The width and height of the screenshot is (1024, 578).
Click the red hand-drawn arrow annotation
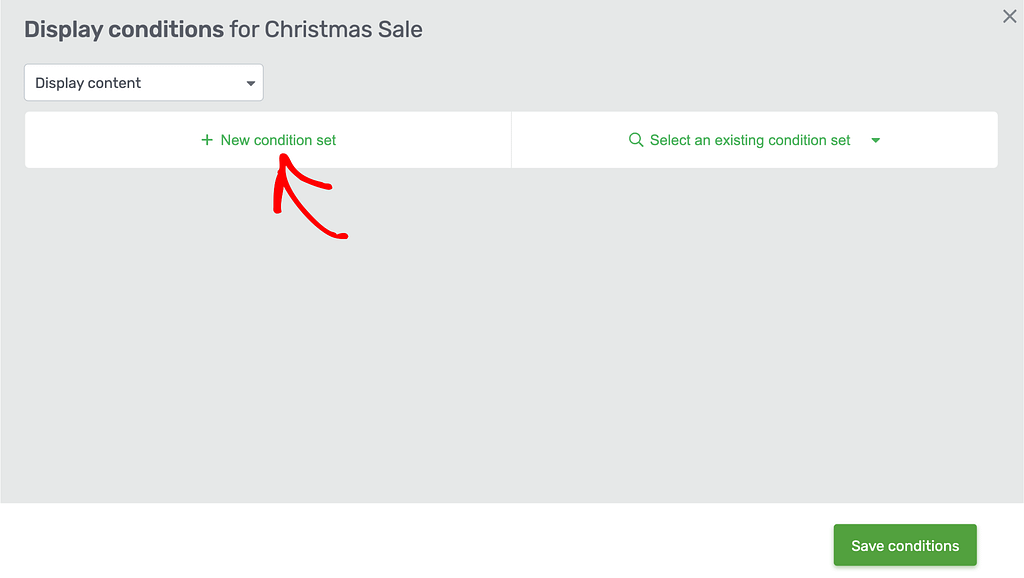tap(307, 196)
